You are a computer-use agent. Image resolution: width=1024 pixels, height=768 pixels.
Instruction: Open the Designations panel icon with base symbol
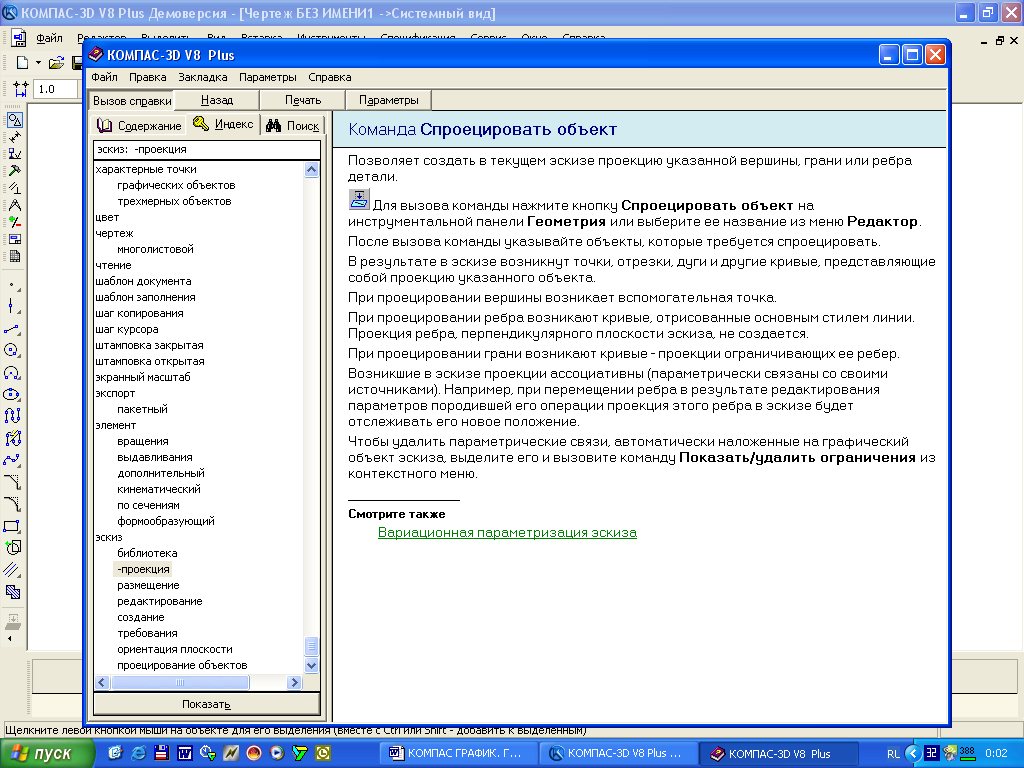pyautogui.click(x=14, y=154)
